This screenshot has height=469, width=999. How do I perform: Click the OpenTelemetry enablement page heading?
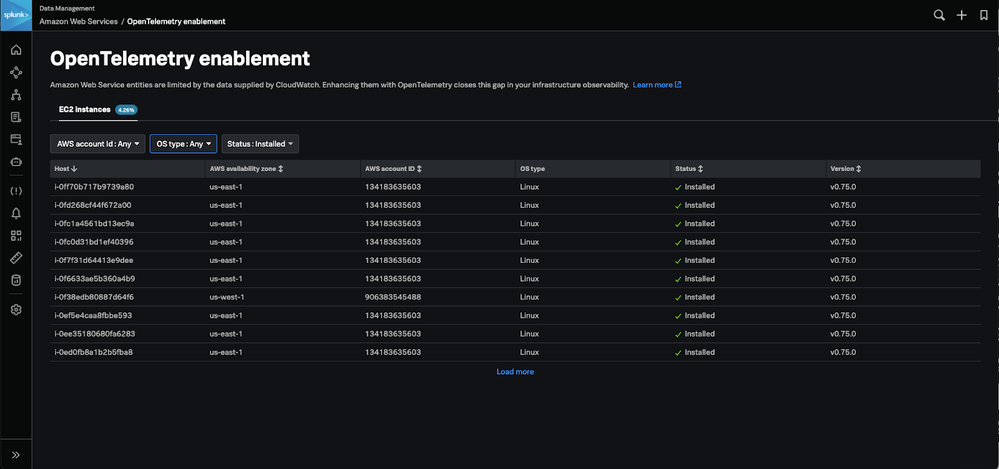(180, 59)
